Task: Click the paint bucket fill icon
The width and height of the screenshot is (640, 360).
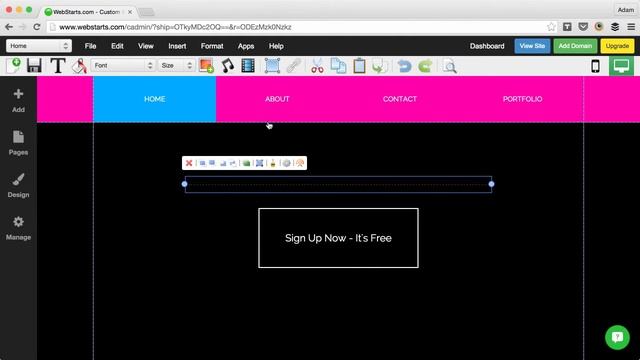Action: pos(80,66)
